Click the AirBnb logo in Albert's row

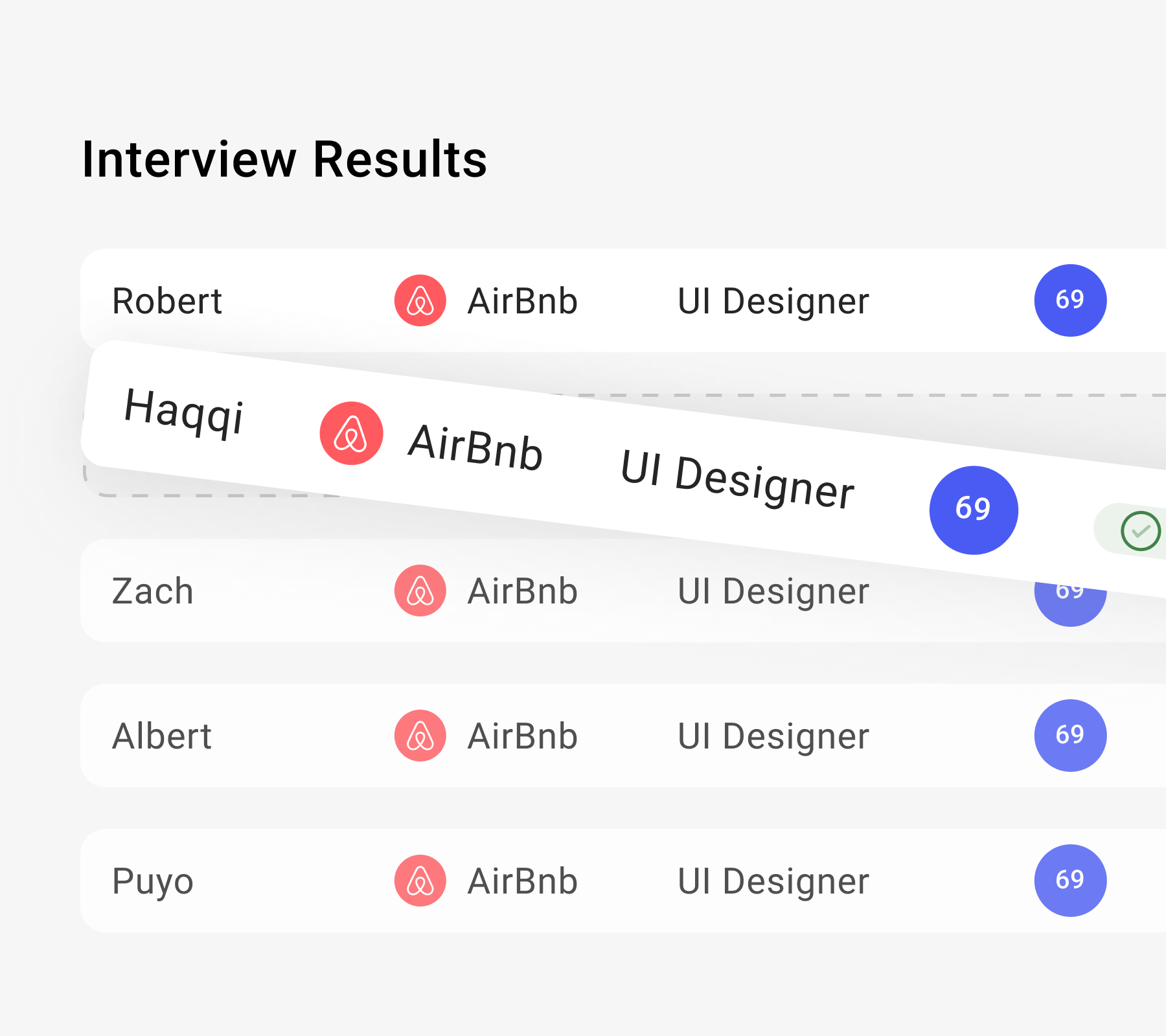[x=420, y=736]
